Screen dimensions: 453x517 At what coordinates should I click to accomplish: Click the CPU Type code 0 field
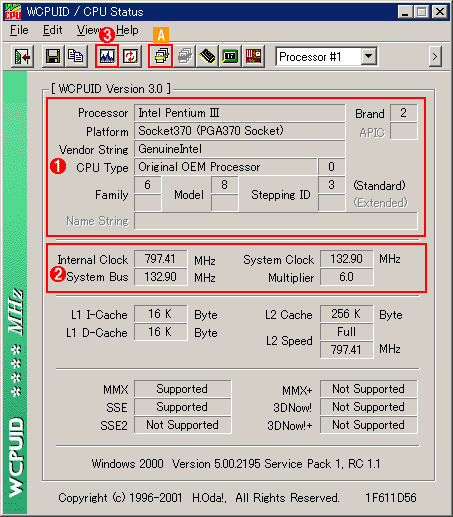(x=331, y=167)
